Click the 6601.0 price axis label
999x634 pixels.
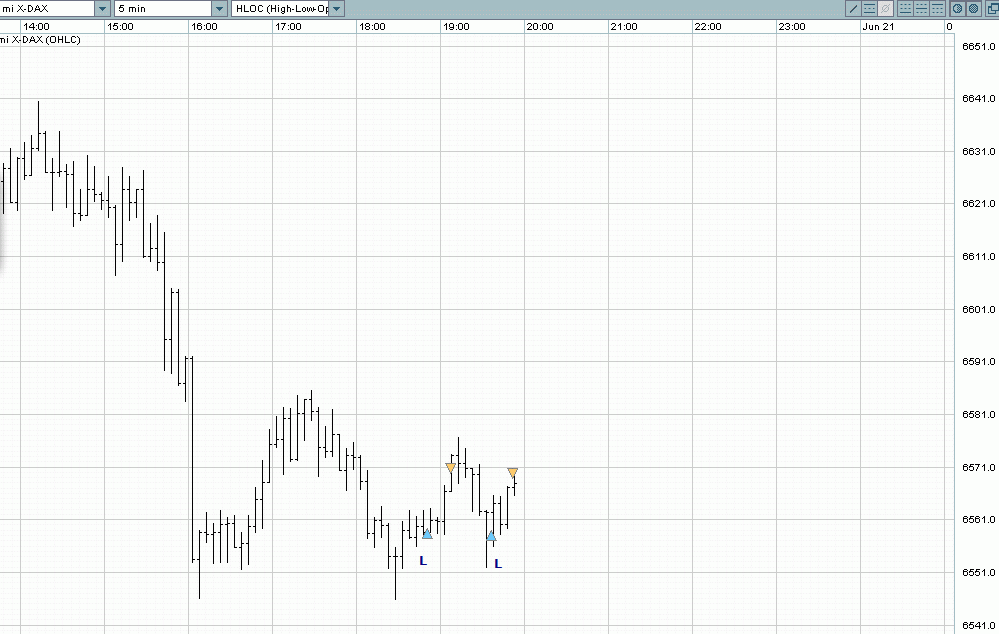(978, 309)
